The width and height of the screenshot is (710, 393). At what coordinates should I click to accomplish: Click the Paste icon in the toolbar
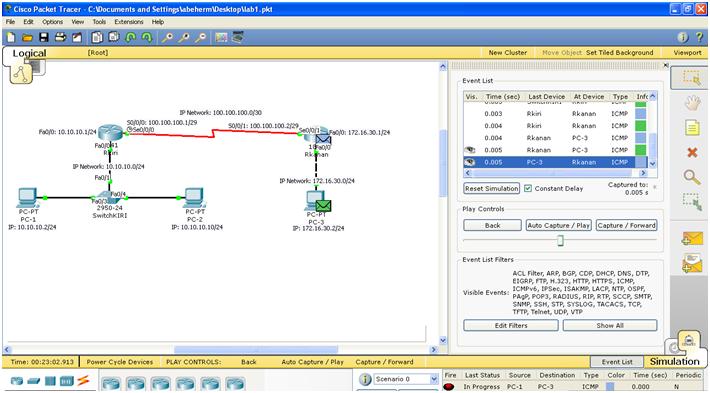pos(114,38)
